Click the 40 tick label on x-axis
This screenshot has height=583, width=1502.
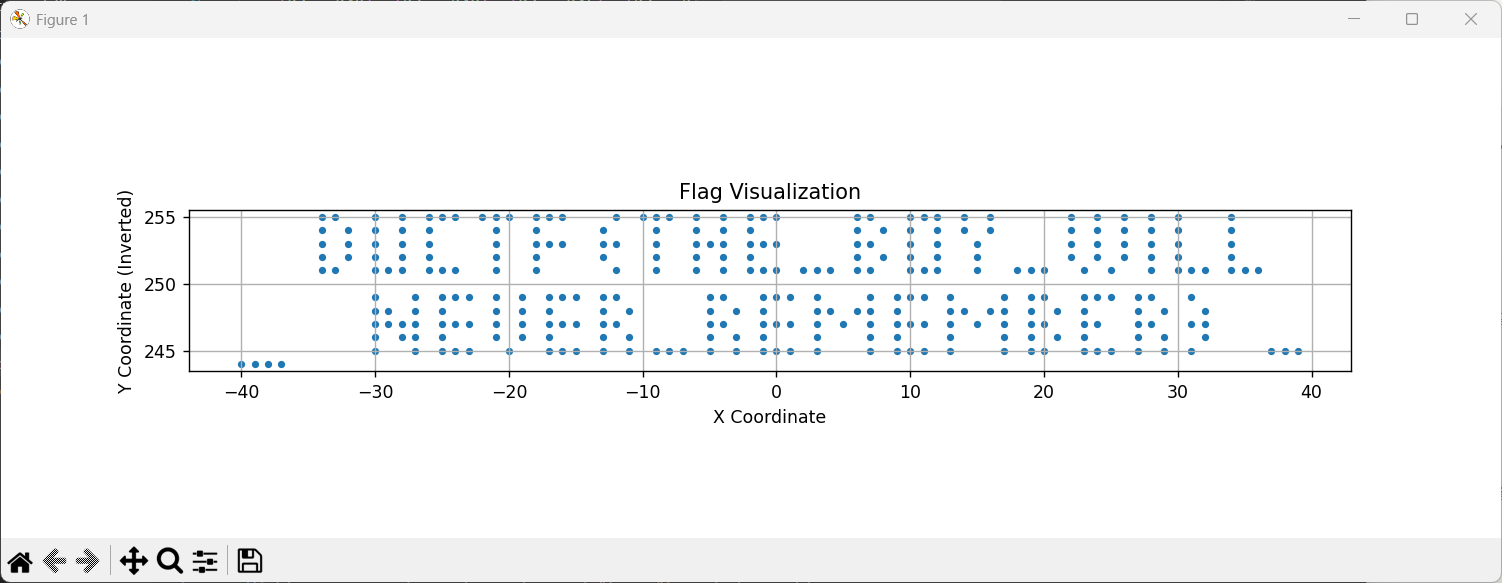pyautogui.click(x=1312, y=392)
